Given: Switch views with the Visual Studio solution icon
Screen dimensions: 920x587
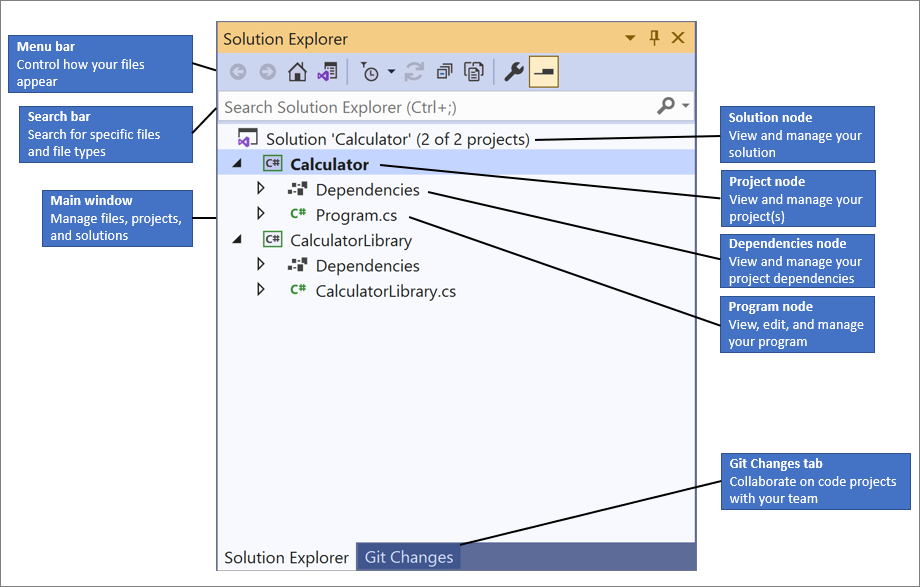Looking at the screenshot, I should [x=327, y=72].
